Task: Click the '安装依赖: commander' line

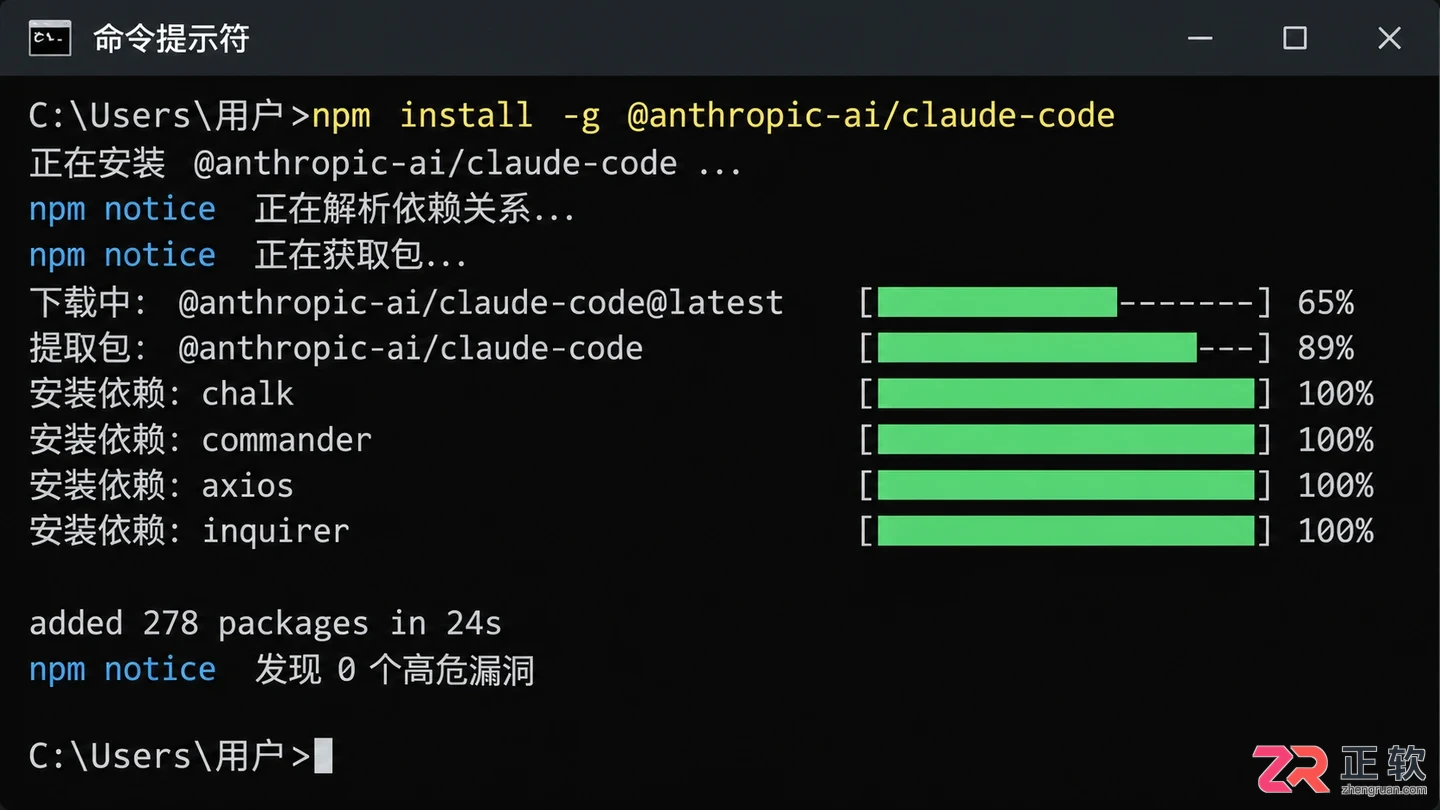Action: (200, 439)
